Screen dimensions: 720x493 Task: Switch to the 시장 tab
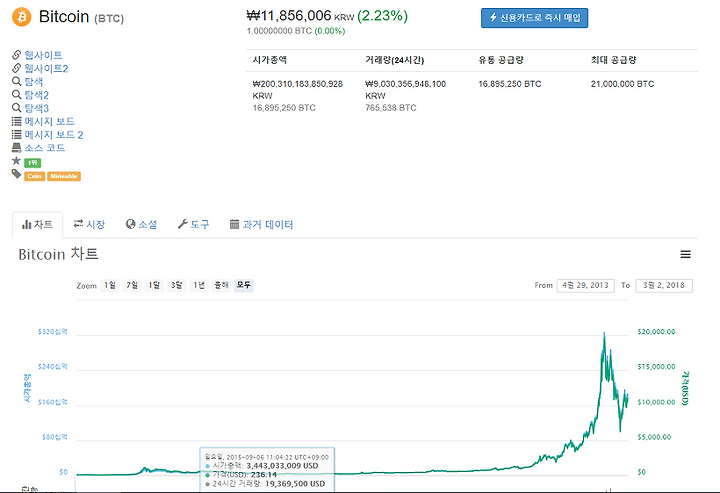pos(90,224)
